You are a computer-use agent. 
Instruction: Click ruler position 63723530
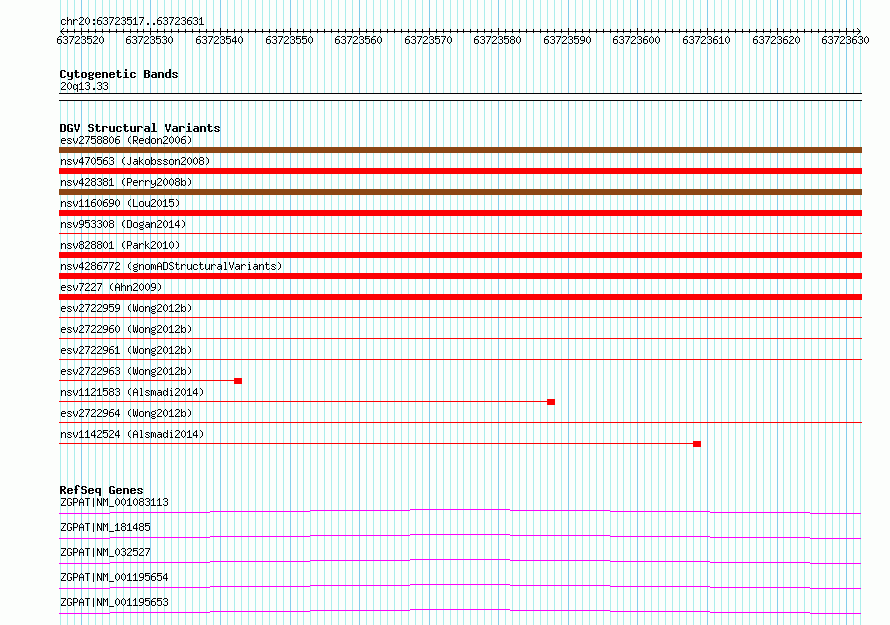[x=149, y=40]
